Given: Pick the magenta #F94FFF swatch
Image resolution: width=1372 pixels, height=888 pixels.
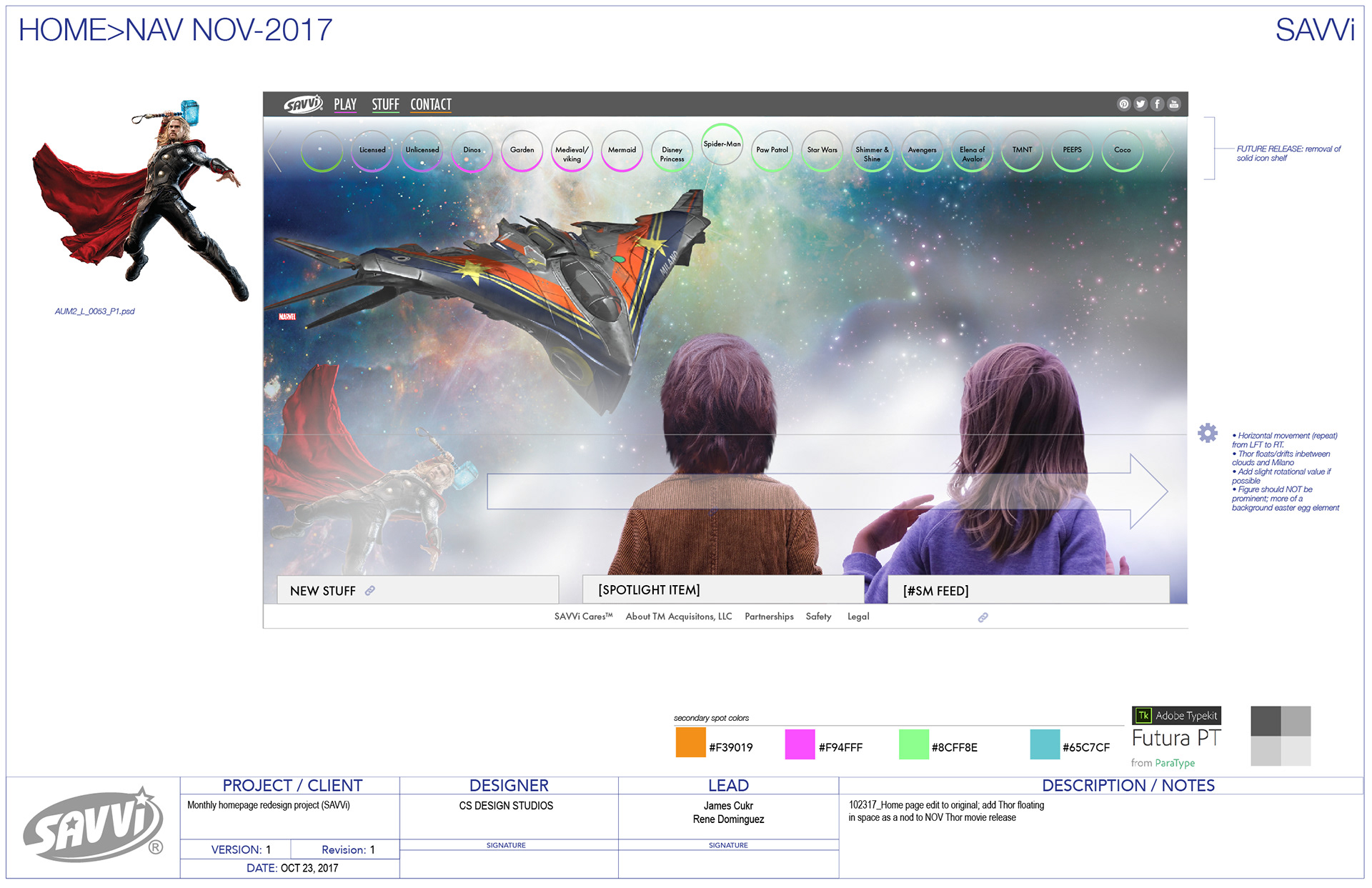Looking at the screenshot, I should [x=800, y=744].
